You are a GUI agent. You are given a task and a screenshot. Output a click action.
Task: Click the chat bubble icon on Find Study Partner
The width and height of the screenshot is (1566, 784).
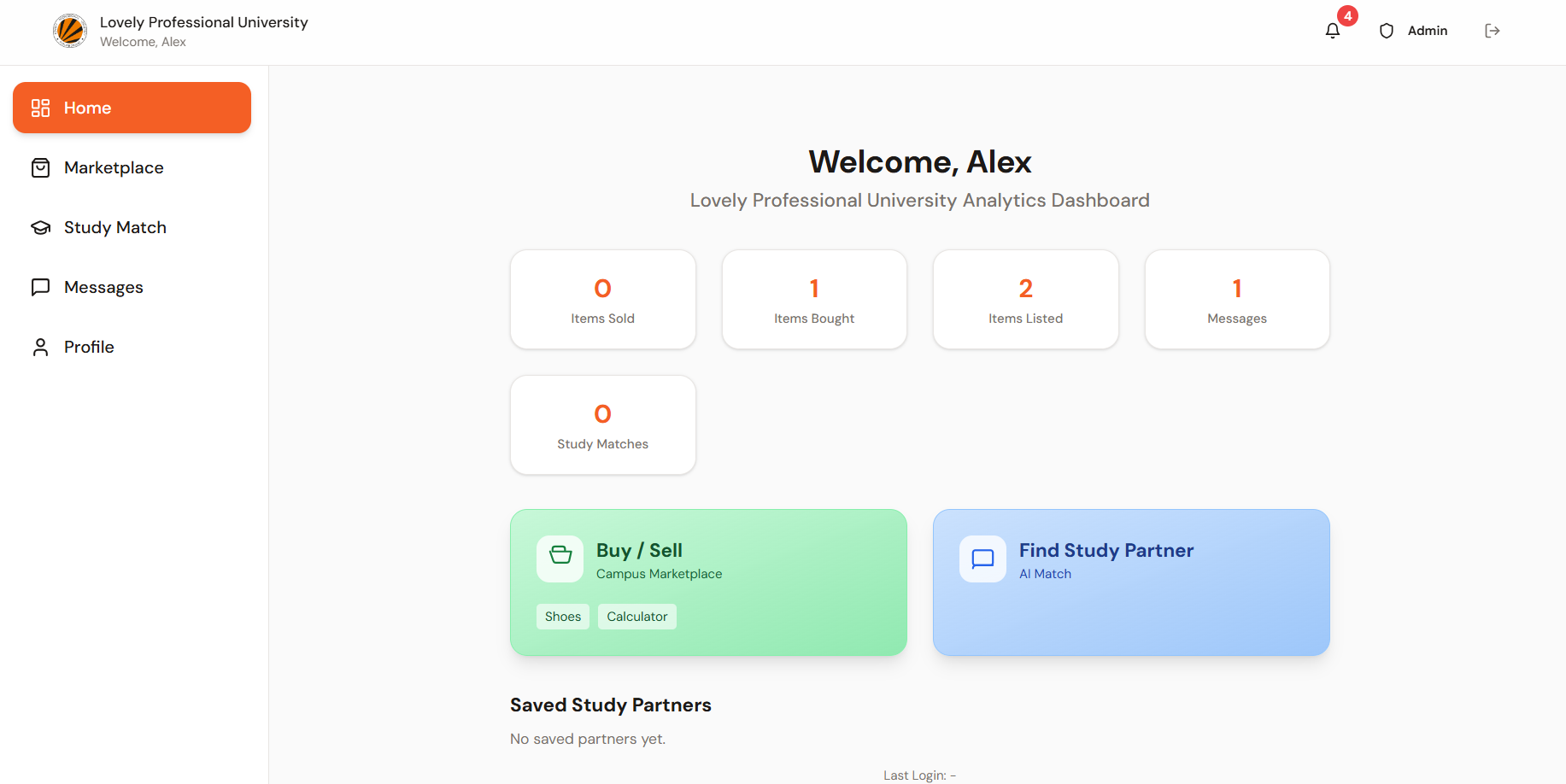[982, 559]
